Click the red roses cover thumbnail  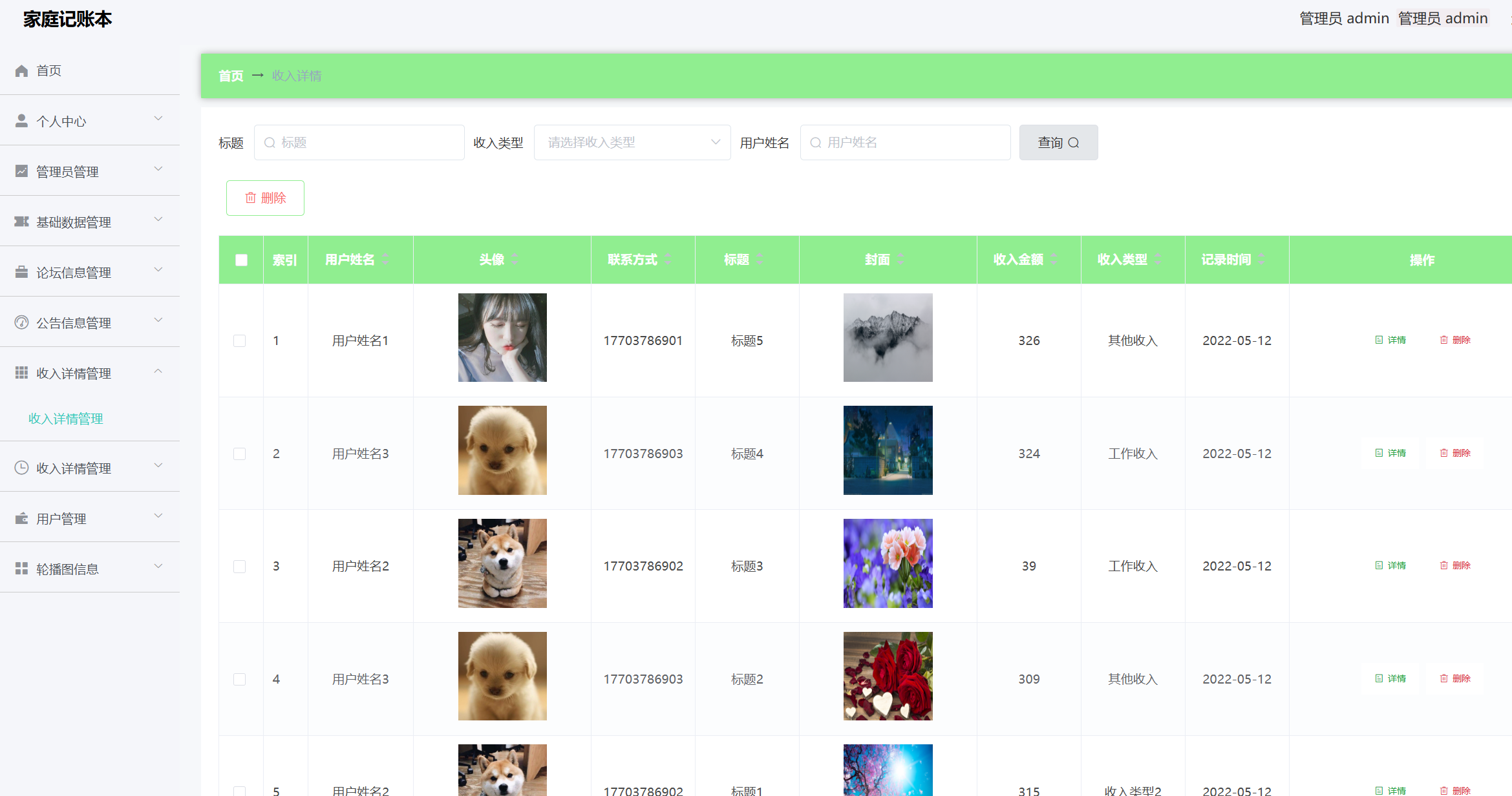[x=888, y=676]
